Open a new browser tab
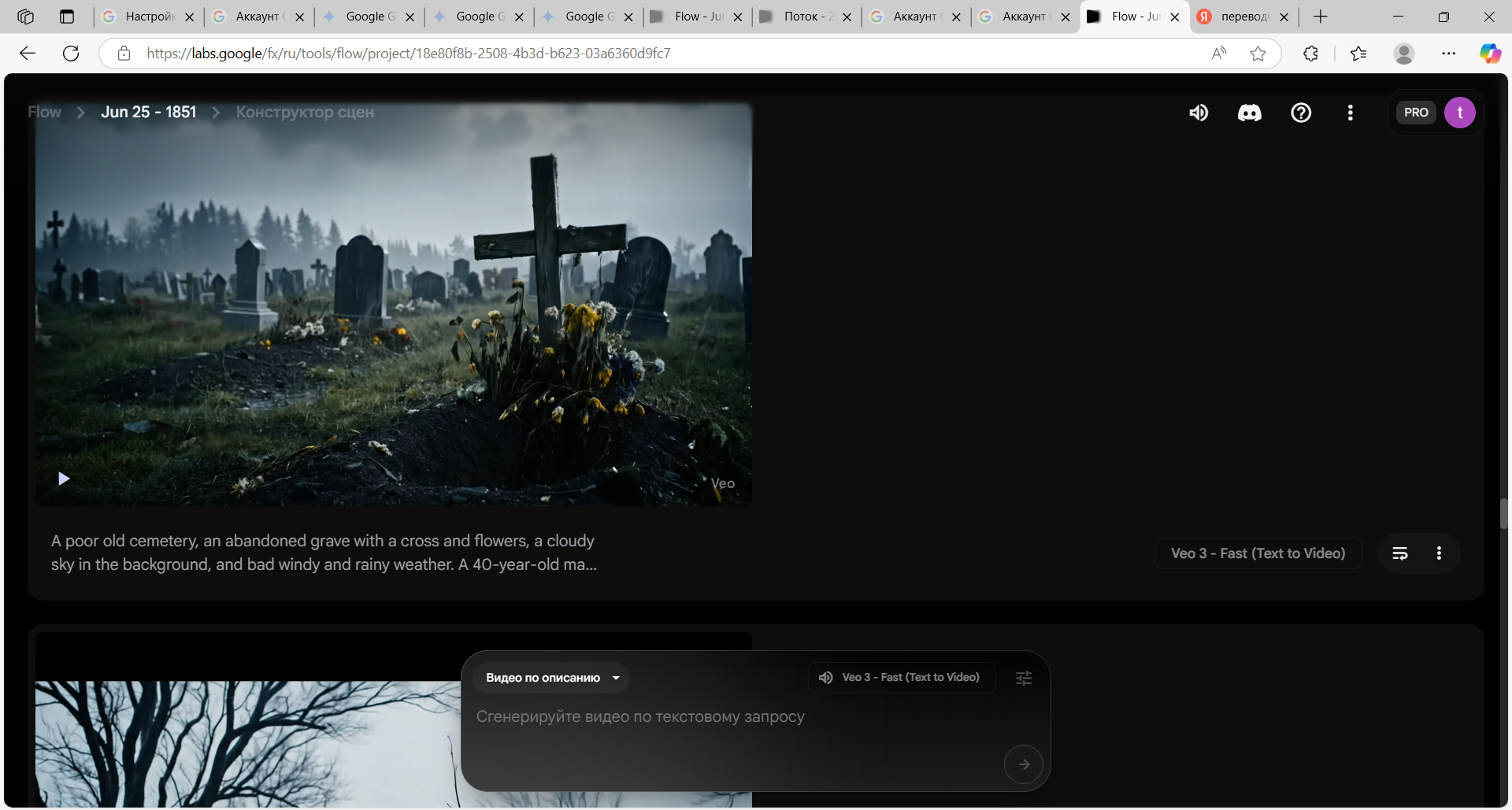Viewport: 1512px width, 810px height. (x=1321, y=17)
